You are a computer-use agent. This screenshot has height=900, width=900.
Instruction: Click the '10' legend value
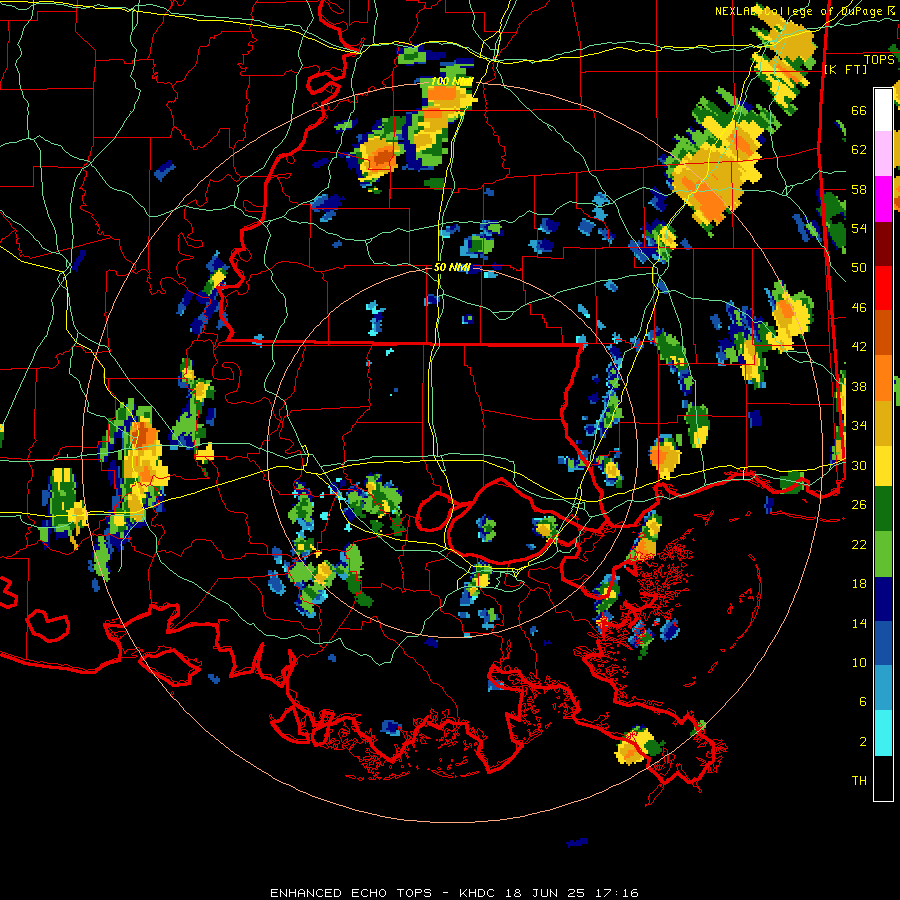pyautogui.click(x=859, y=663)
